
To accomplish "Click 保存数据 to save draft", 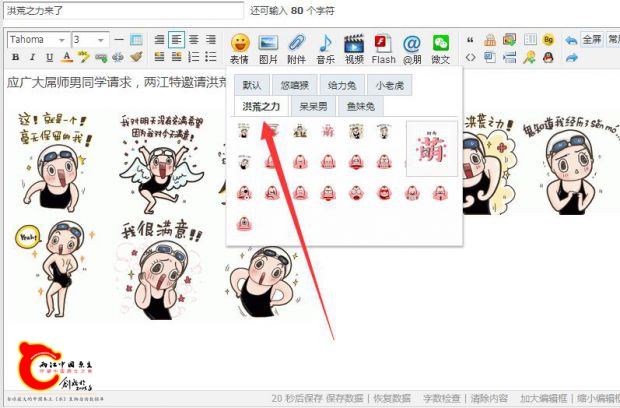I will (x=344, y=398).
